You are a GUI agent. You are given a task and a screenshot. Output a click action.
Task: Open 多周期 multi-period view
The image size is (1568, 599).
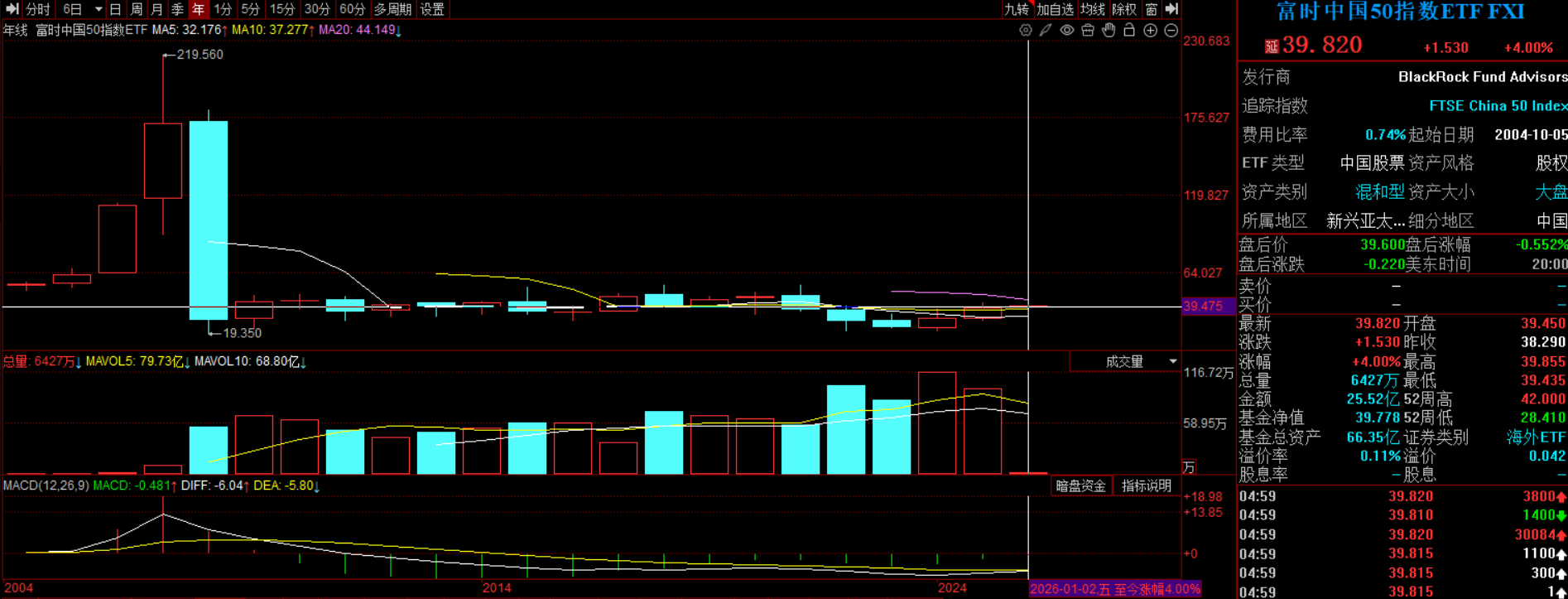click(392, 9)
